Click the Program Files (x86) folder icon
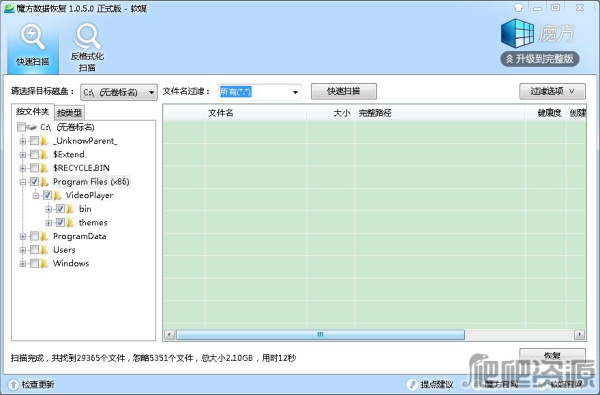Image resolution: width=600 pixels, height=395 pixels. (x=45, y=182)
